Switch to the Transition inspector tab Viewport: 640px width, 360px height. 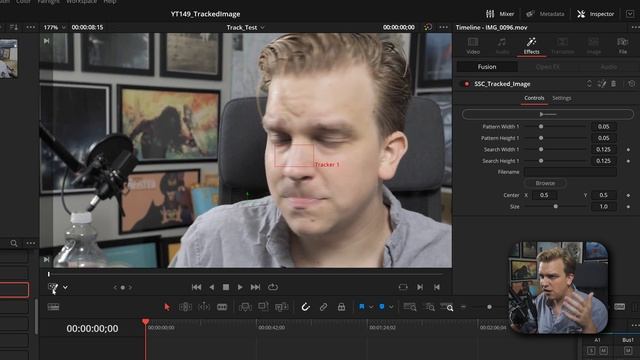[562, 46]
